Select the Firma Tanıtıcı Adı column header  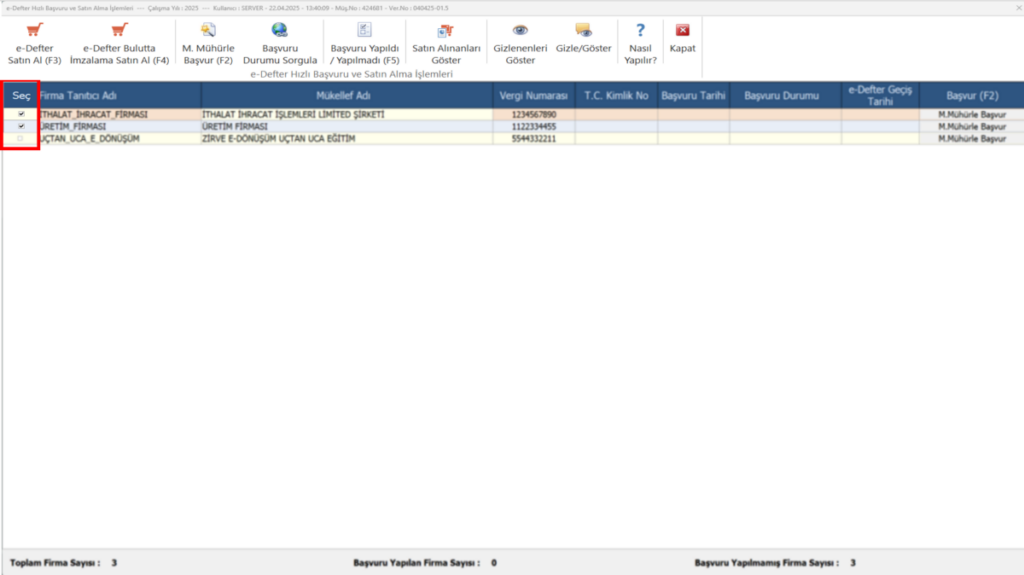pyautogui.click(x=78, y=95)
